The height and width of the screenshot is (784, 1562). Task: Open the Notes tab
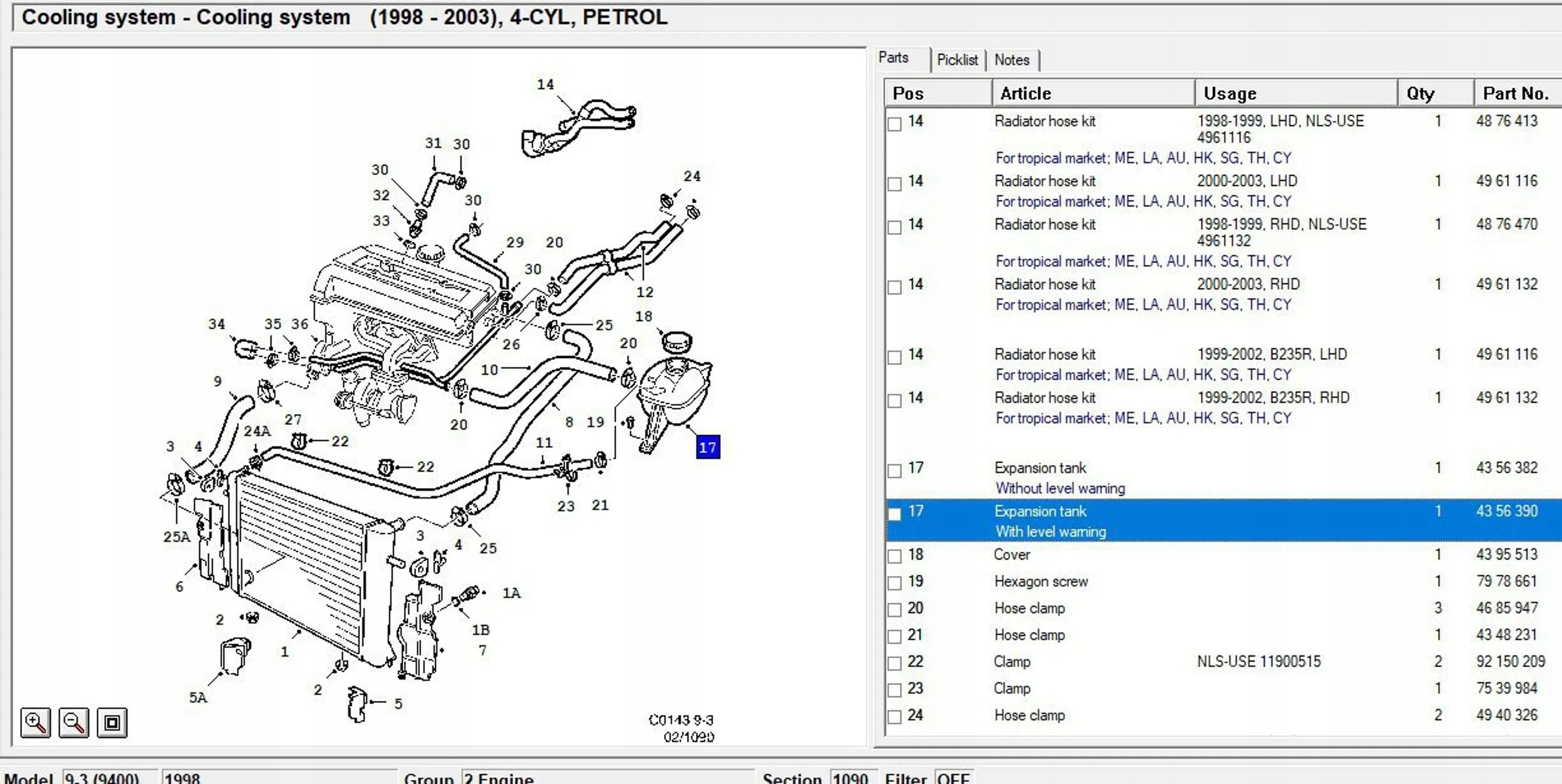tap(1012, 60)
